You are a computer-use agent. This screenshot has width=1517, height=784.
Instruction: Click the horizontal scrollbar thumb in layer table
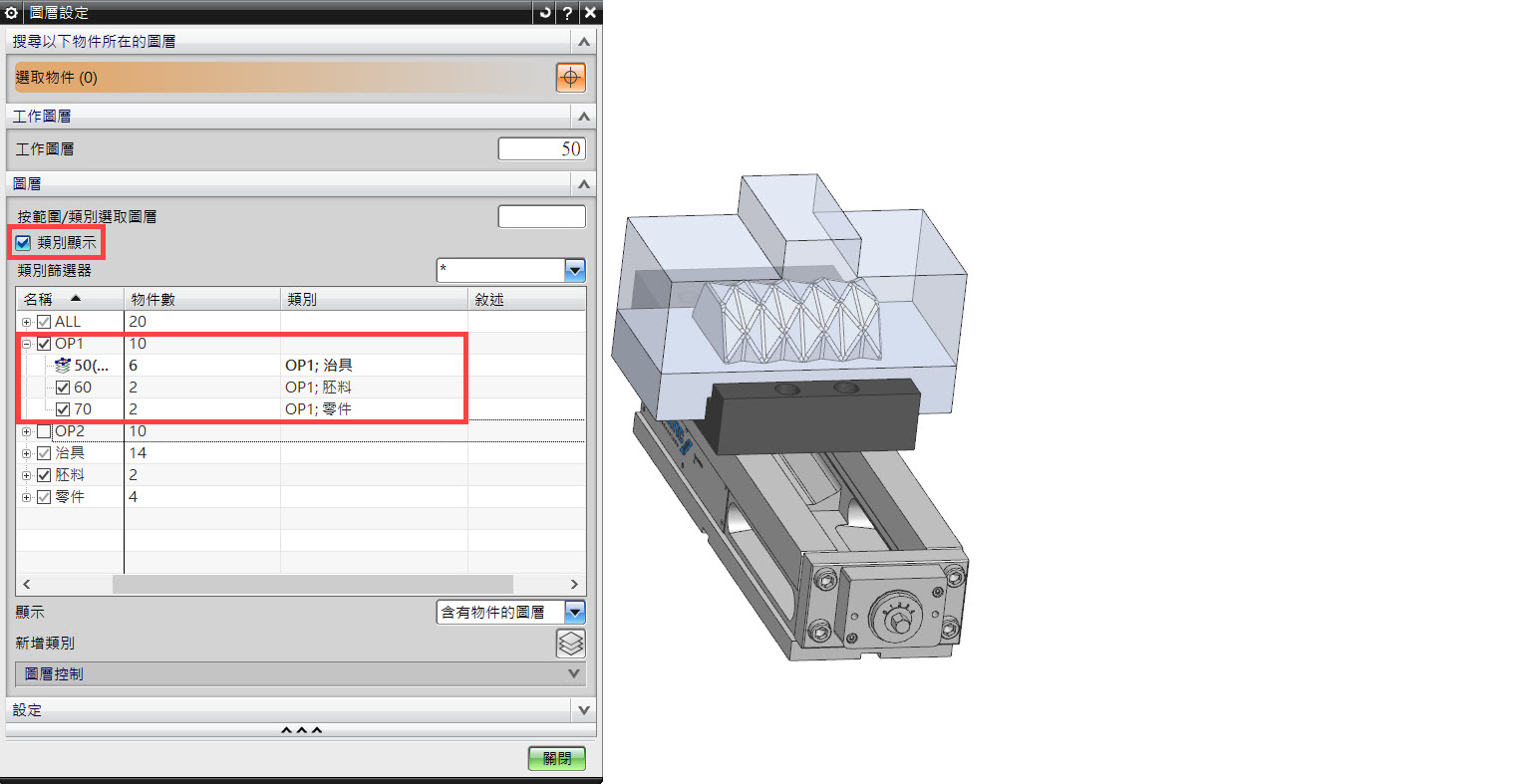(312, 584)
